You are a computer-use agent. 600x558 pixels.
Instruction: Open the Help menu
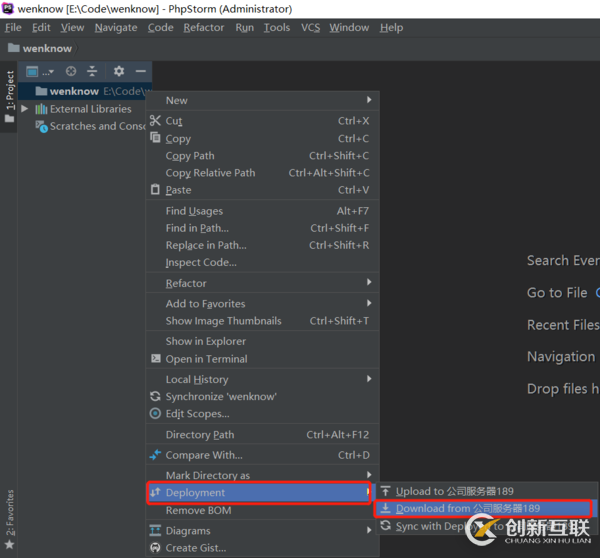(x=391, y=28)
